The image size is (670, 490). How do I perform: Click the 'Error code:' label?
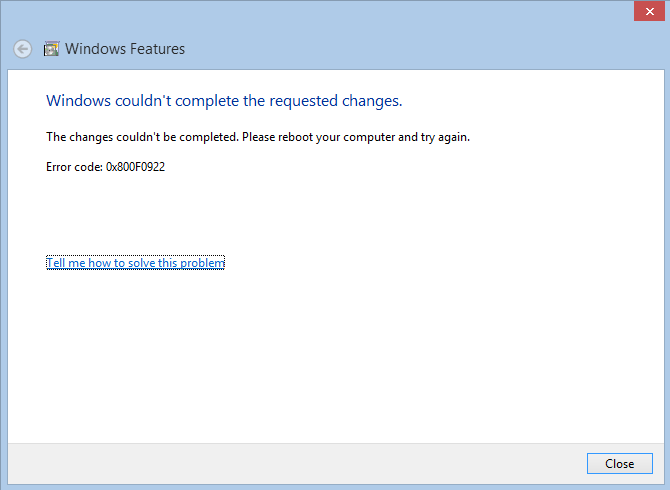point(74,167)
